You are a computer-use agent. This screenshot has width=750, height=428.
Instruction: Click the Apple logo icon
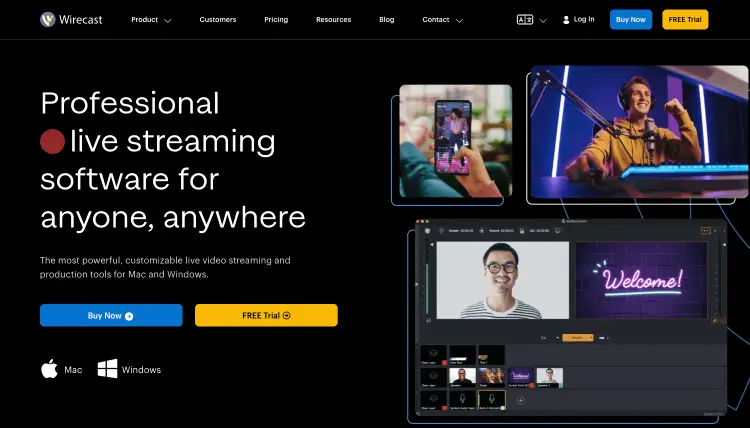(x=49, y=369)
